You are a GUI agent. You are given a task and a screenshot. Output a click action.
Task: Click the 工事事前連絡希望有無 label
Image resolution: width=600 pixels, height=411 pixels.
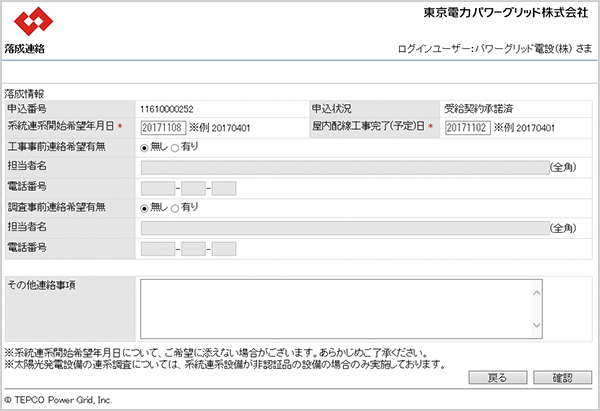click(x=57, y=147)
